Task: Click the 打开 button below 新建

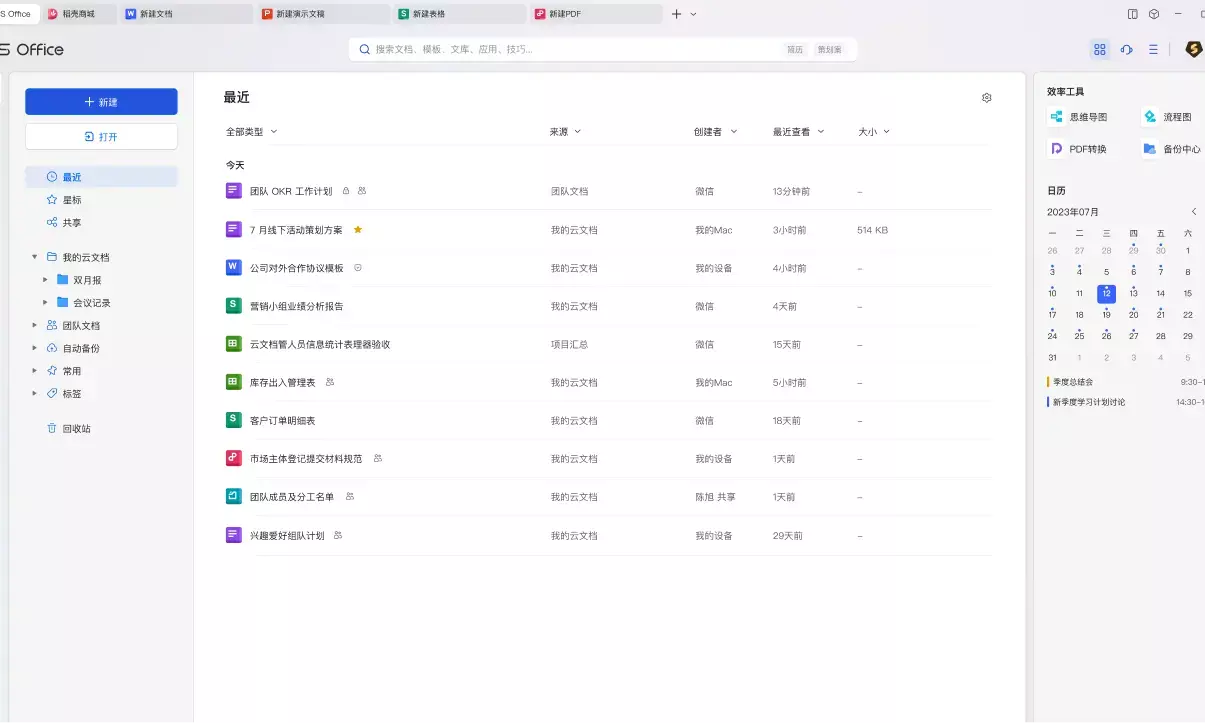Action: coord(101,136)
